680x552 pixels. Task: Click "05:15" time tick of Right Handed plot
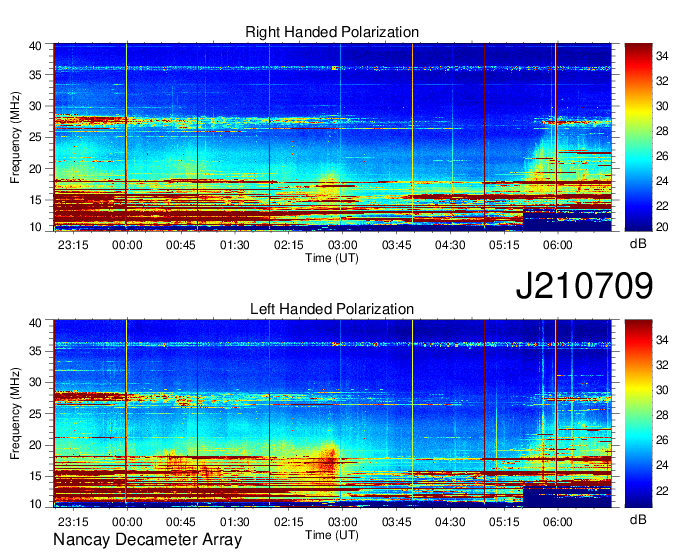pyautogui.click(x=504, y=245)
